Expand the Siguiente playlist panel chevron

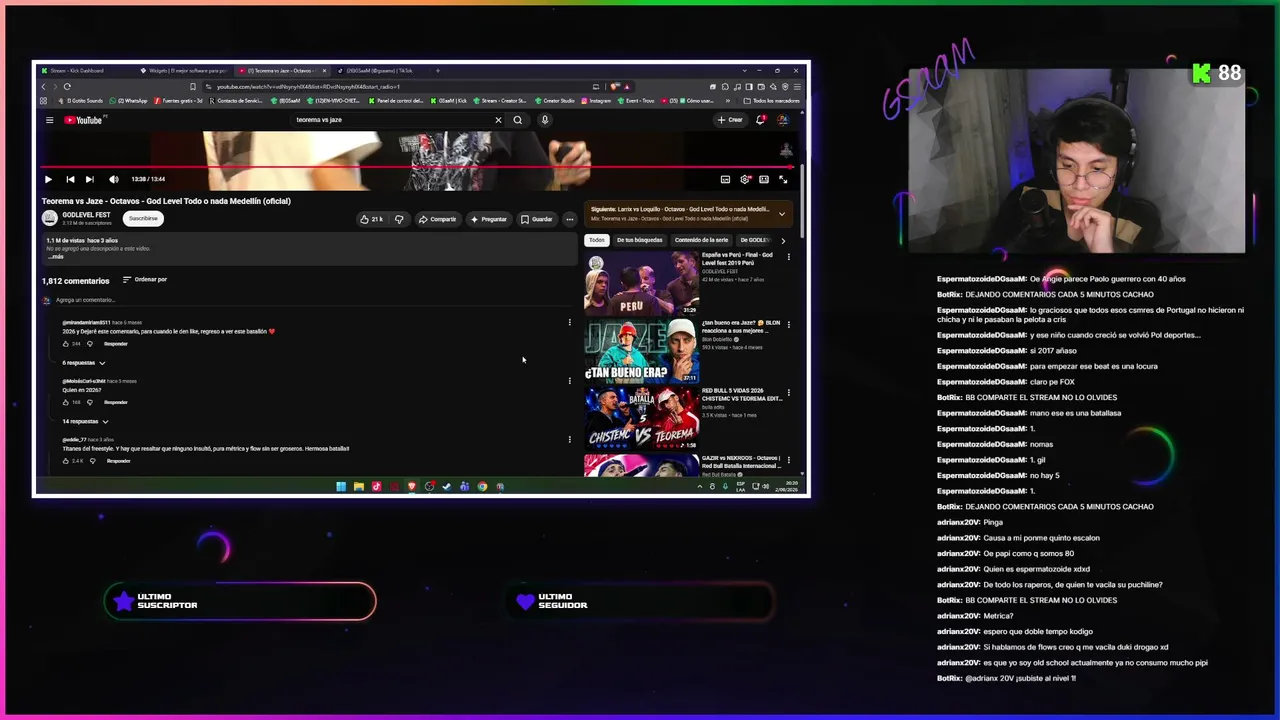pyautogui.click(x=782, y=213)
